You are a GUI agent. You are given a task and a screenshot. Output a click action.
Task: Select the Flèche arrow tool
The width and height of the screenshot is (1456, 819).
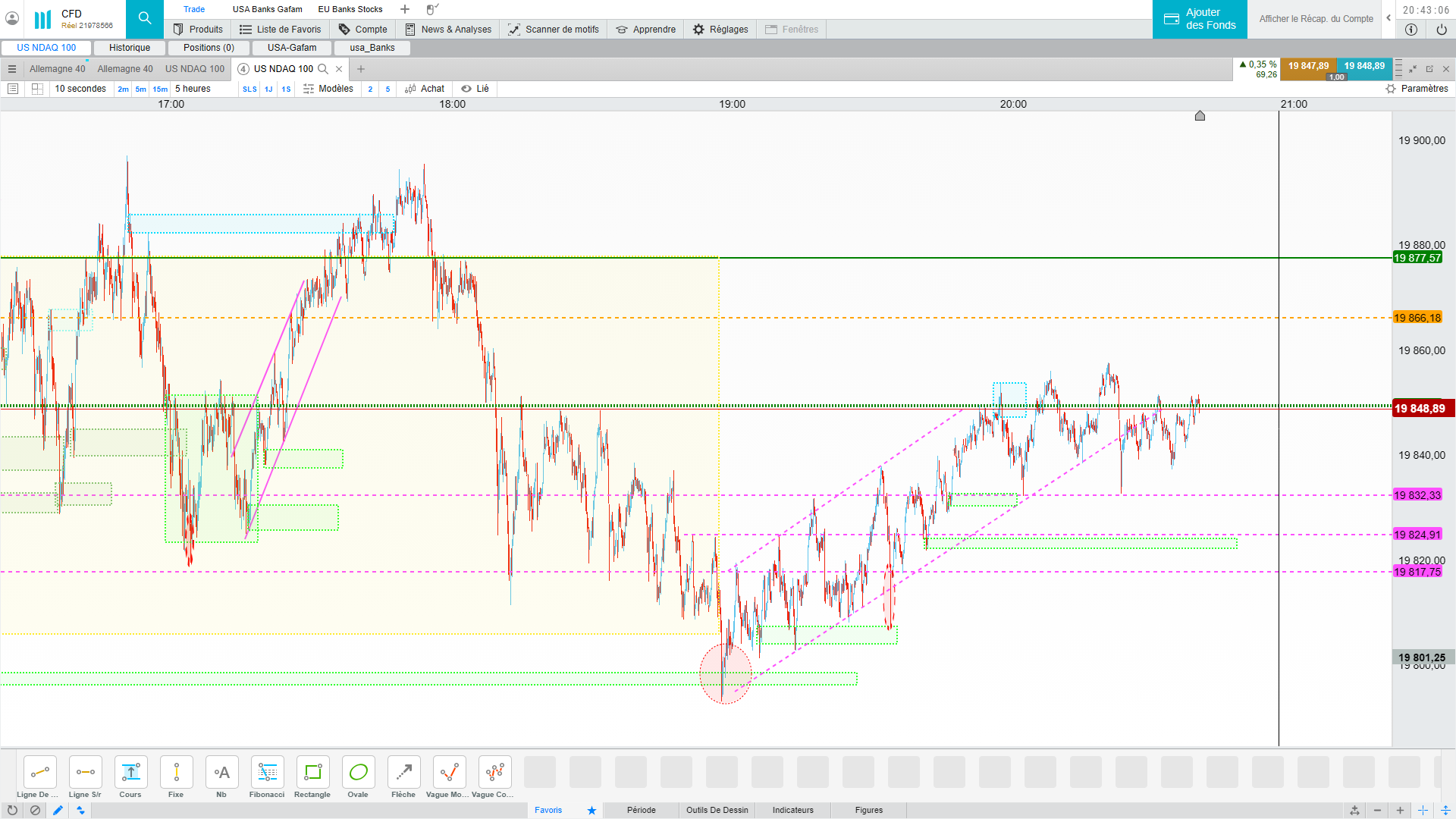(x=403, y=773)
